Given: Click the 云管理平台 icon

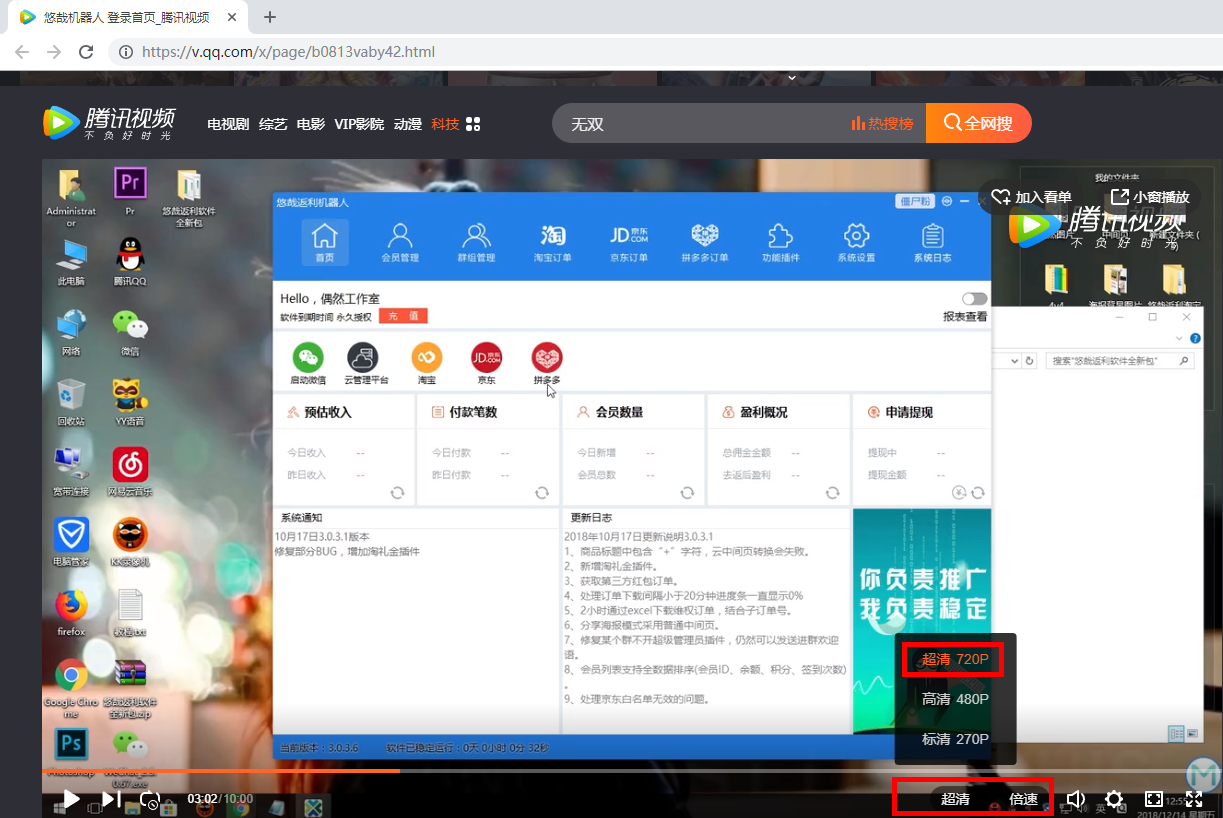Looking at the screenshot, I should 362,357.
